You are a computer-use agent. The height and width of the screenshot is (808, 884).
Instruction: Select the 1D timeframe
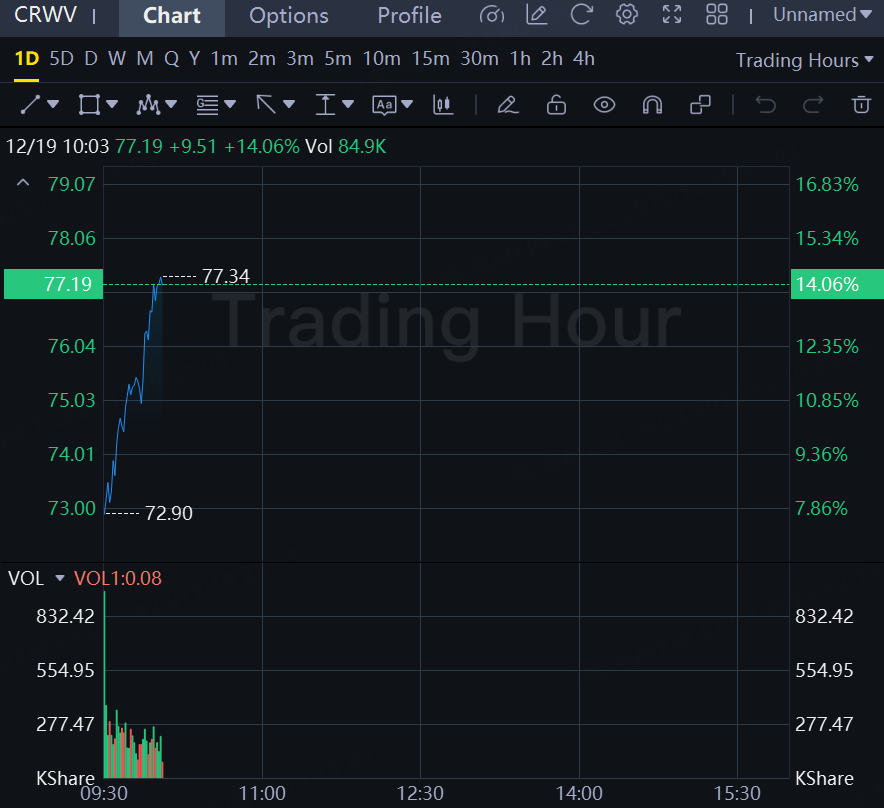tap(26, 59)
